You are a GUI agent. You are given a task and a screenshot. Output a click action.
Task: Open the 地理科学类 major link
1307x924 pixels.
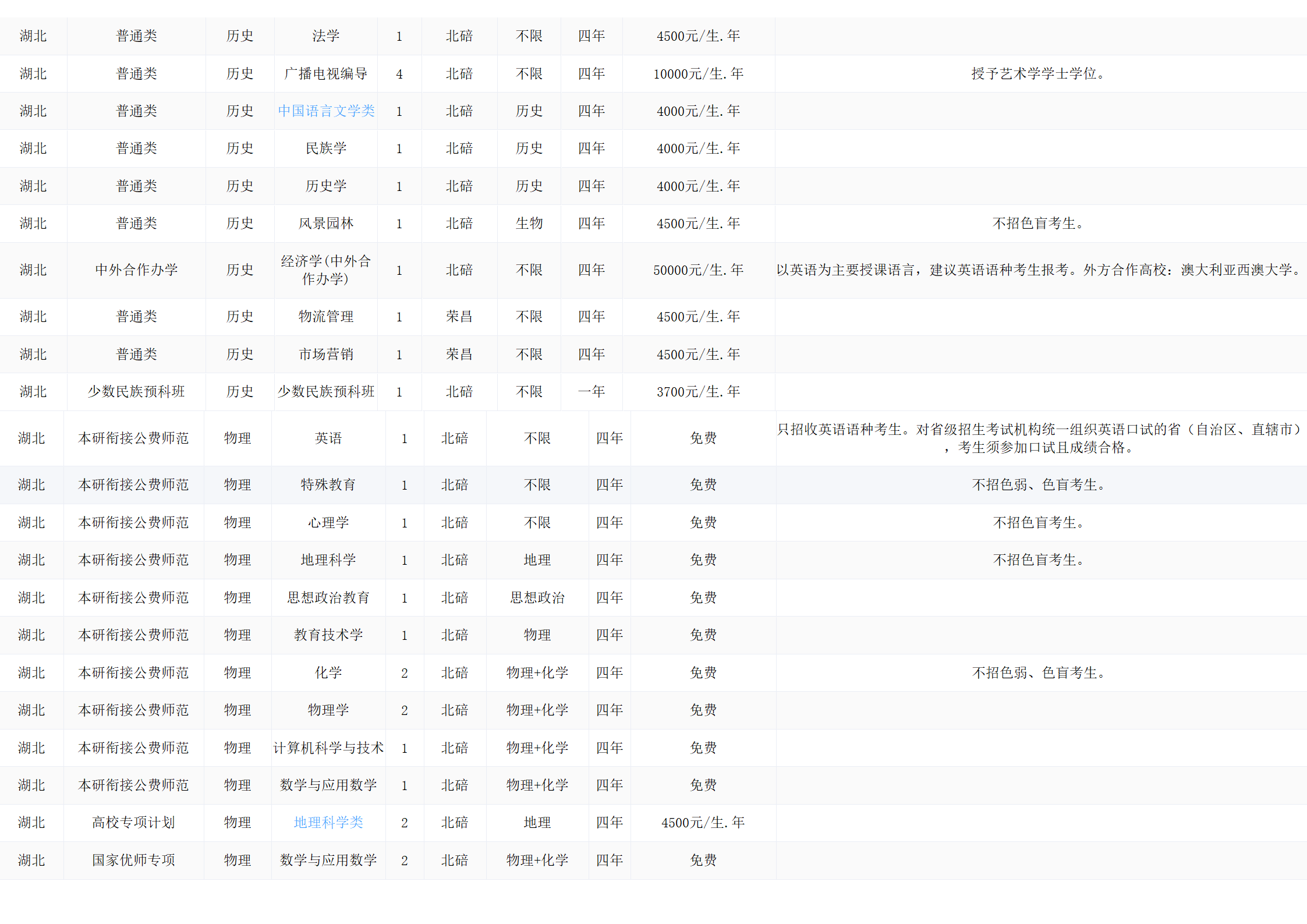(x=328, y=822)
